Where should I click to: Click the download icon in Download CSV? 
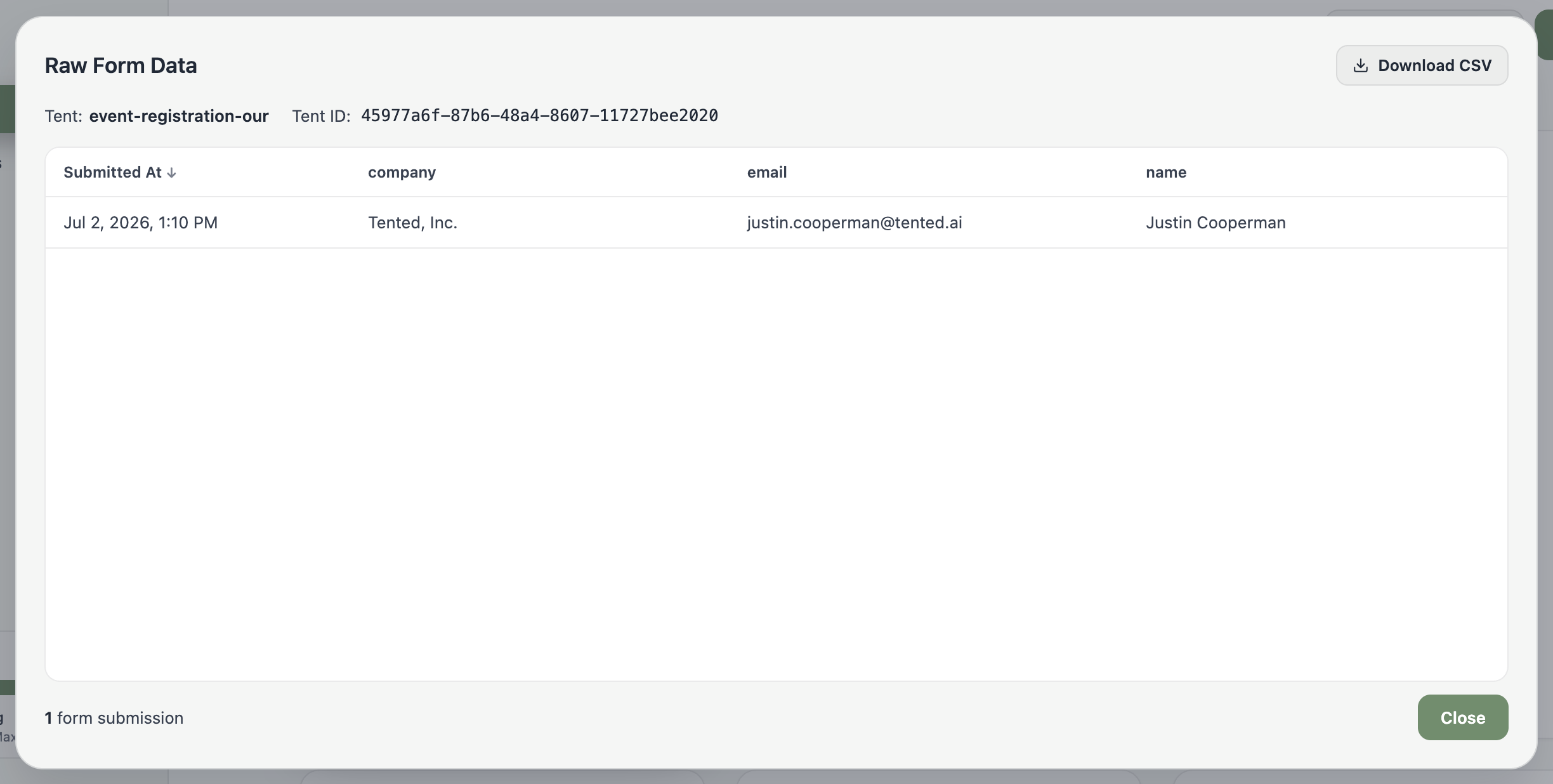click(x=1361, y=66)
